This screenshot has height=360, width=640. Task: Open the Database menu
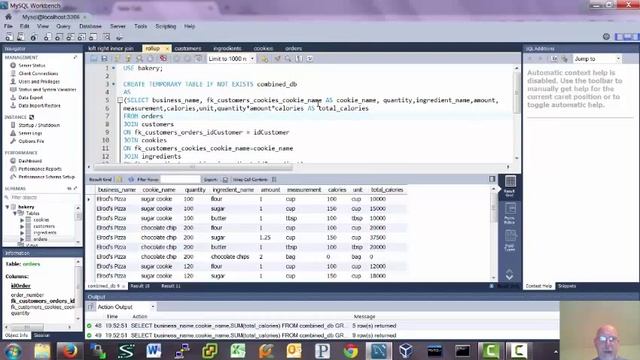(x=90, y=26)
